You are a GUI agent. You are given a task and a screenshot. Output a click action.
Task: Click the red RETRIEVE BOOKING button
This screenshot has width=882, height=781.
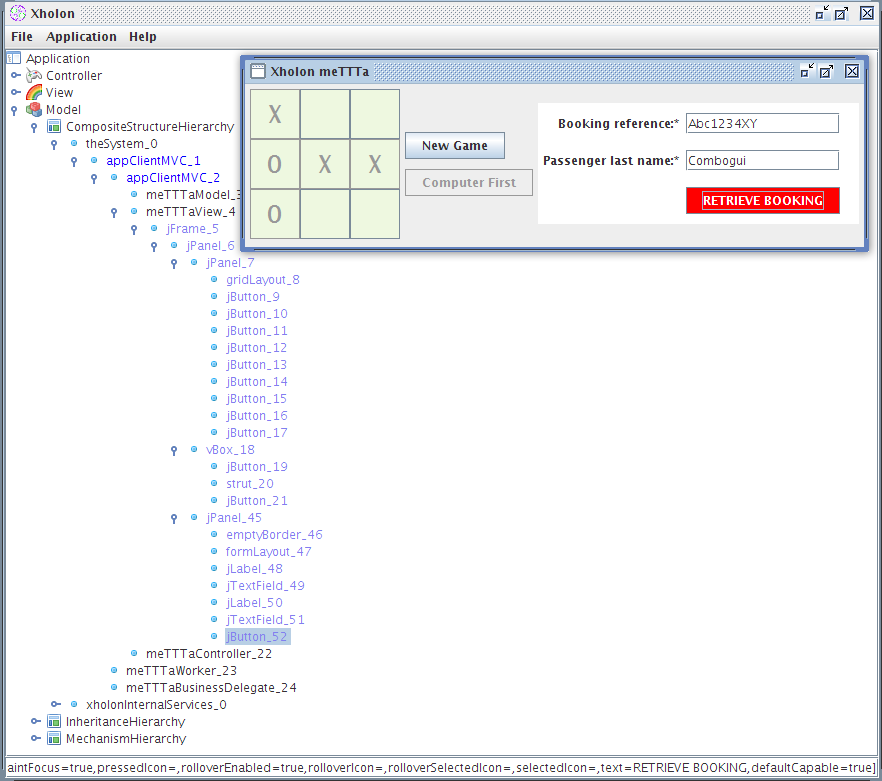point(763,201)
